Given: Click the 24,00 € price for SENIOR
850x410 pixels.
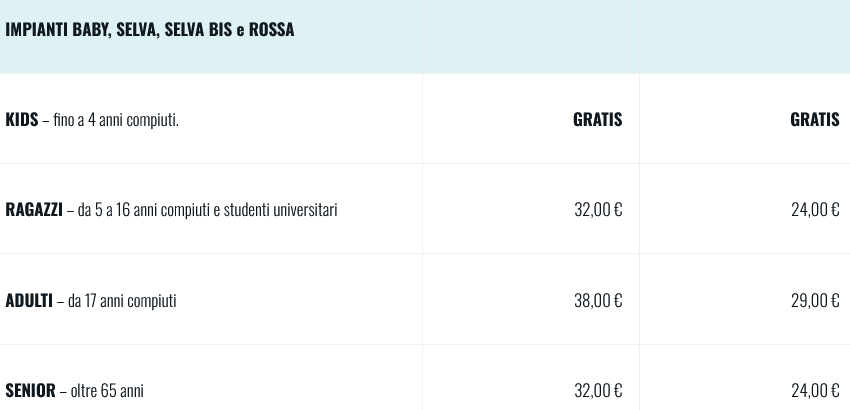Looking at the screenshot, I should [x=815, y=390].
